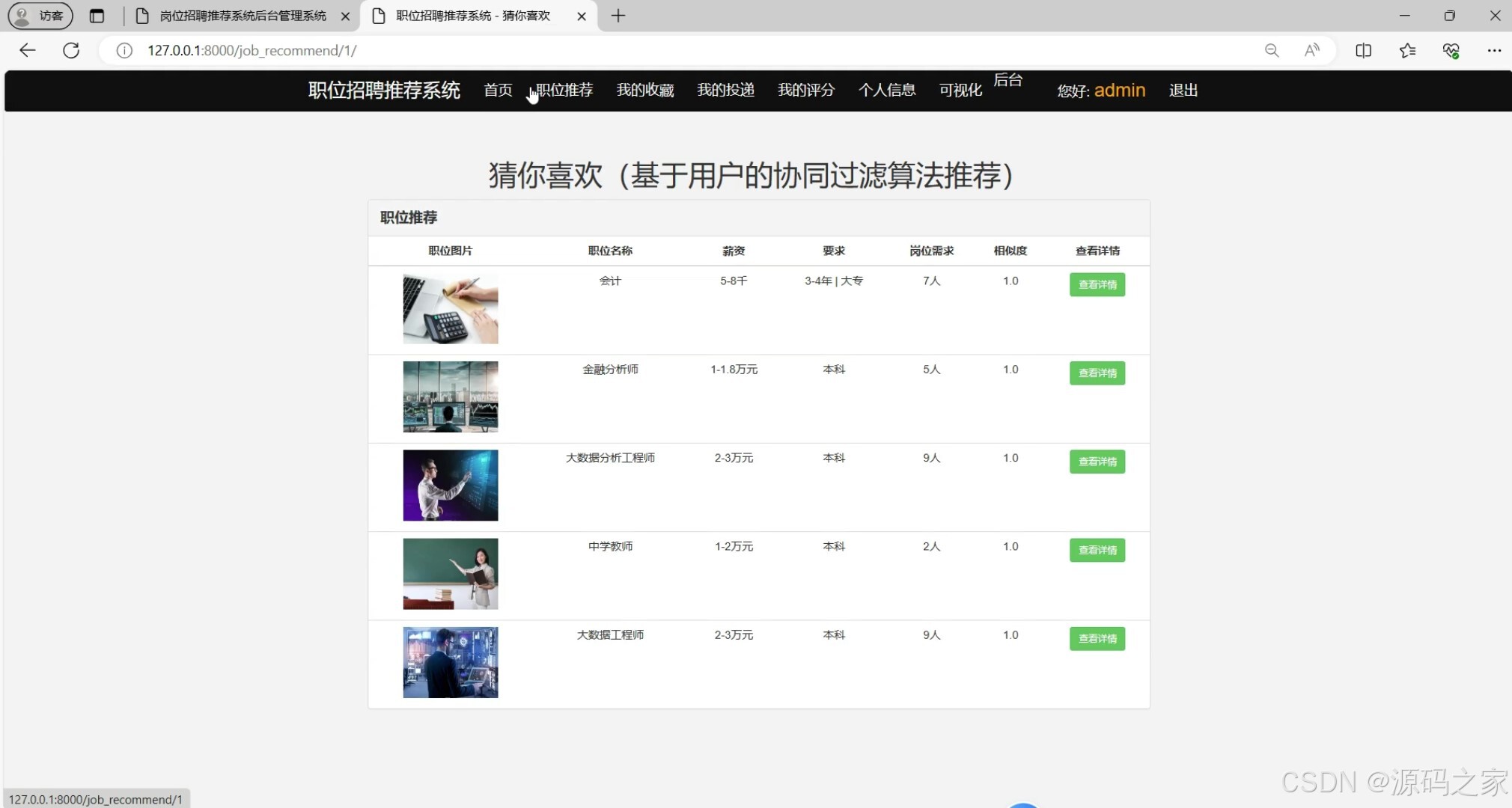Click 查看详情 for 会计 position
The width and height of the screenshot is (1512, 808).
pos(1097,284)
